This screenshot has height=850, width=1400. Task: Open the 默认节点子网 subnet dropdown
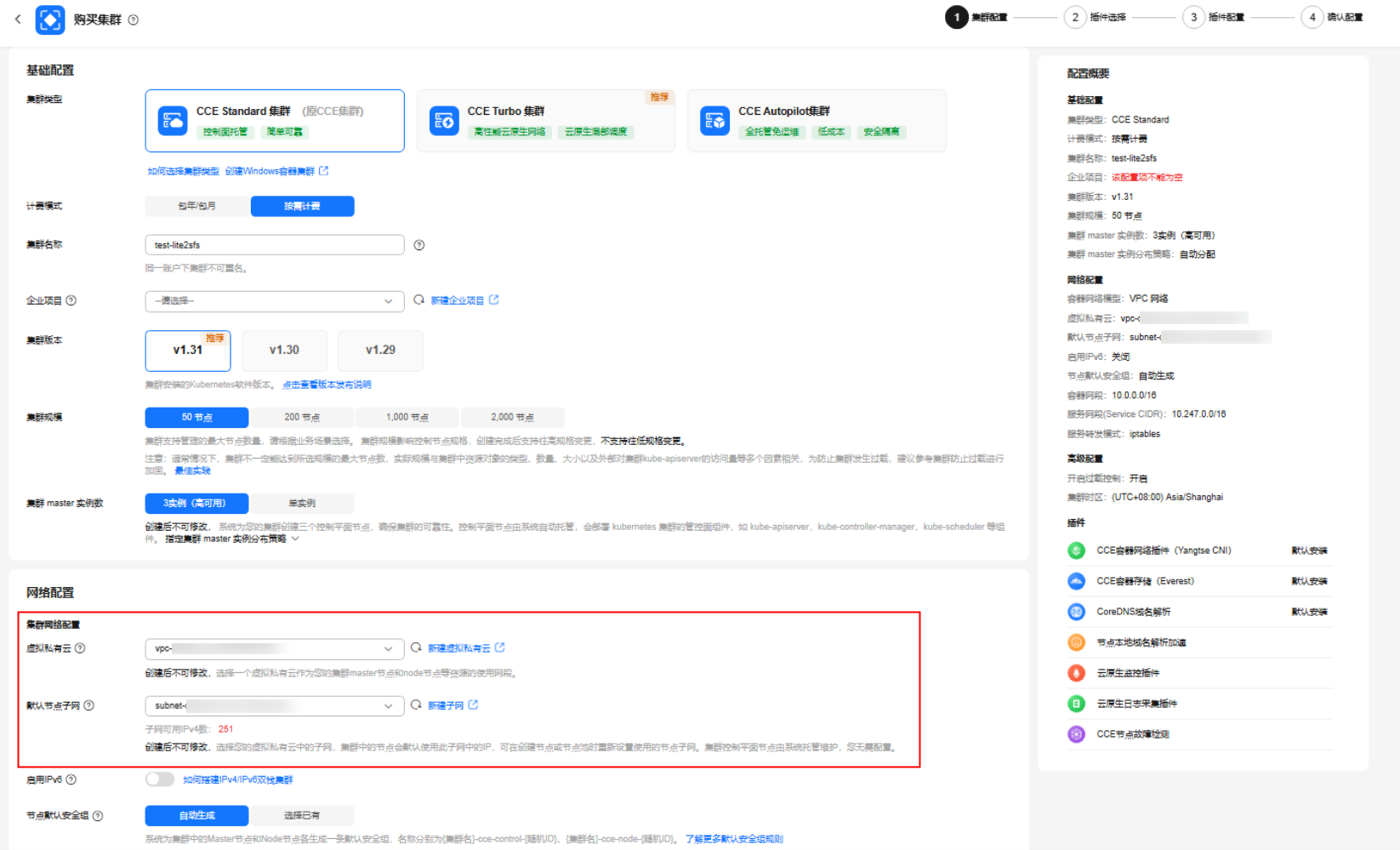(x=275, y=705)
